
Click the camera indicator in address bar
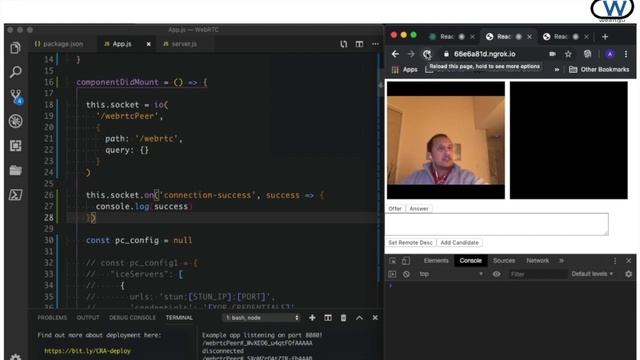552,54
